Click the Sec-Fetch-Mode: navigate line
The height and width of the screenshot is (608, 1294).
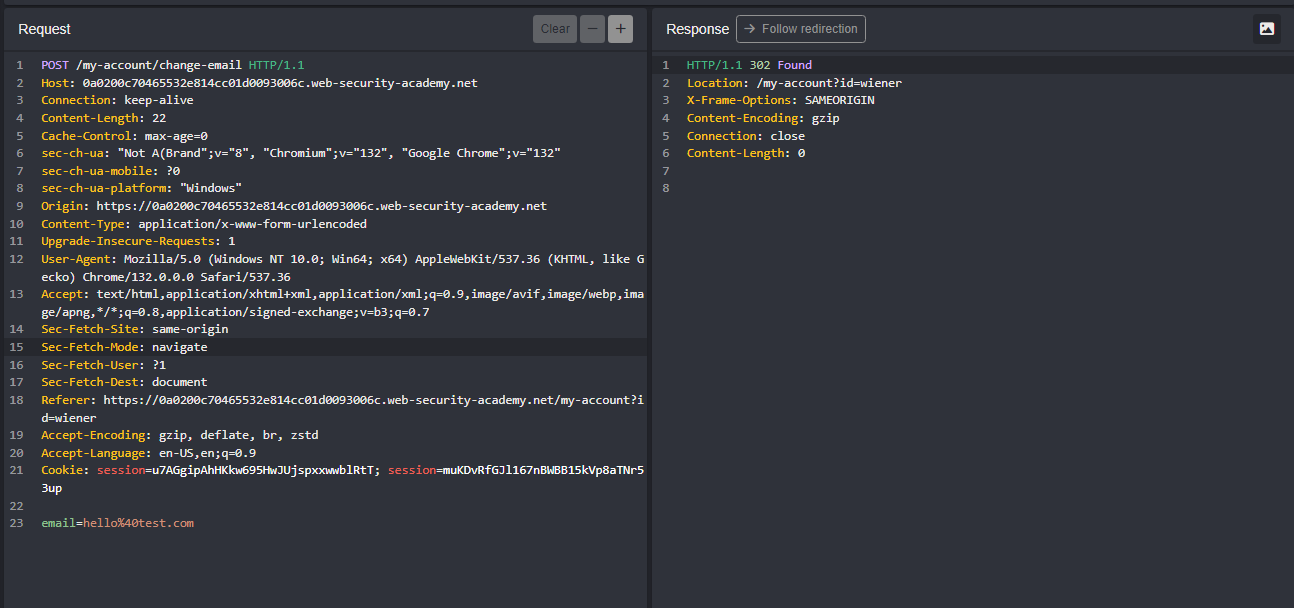tap(124, 347)
